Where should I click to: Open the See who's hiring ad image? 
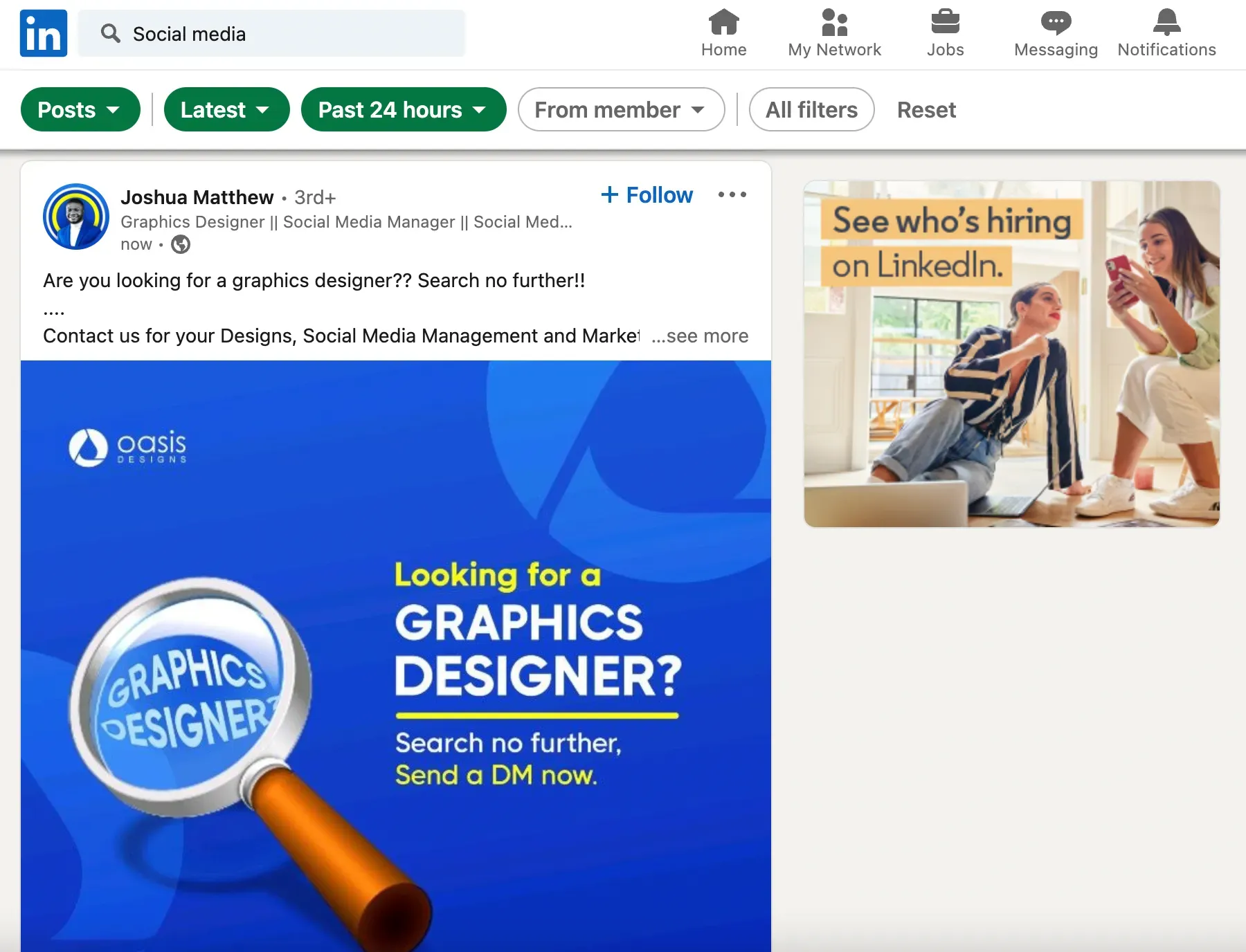coord(1011,354)
